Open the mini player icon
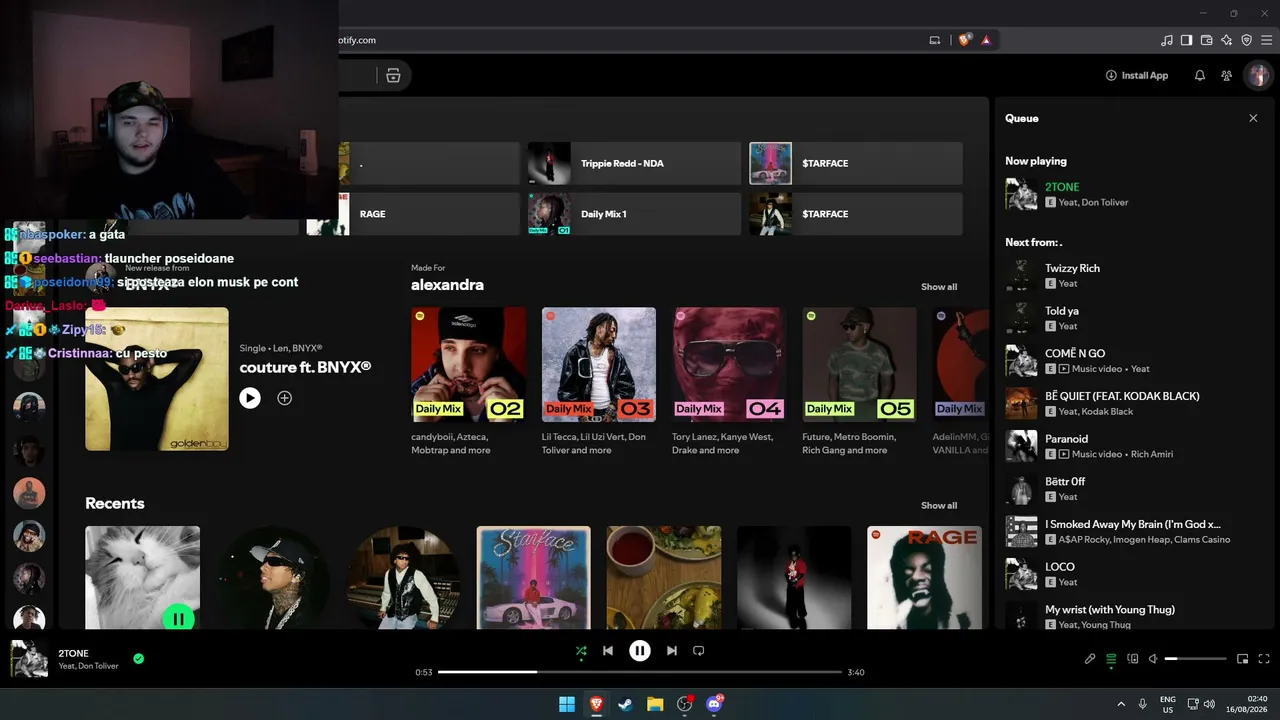 1243,659
